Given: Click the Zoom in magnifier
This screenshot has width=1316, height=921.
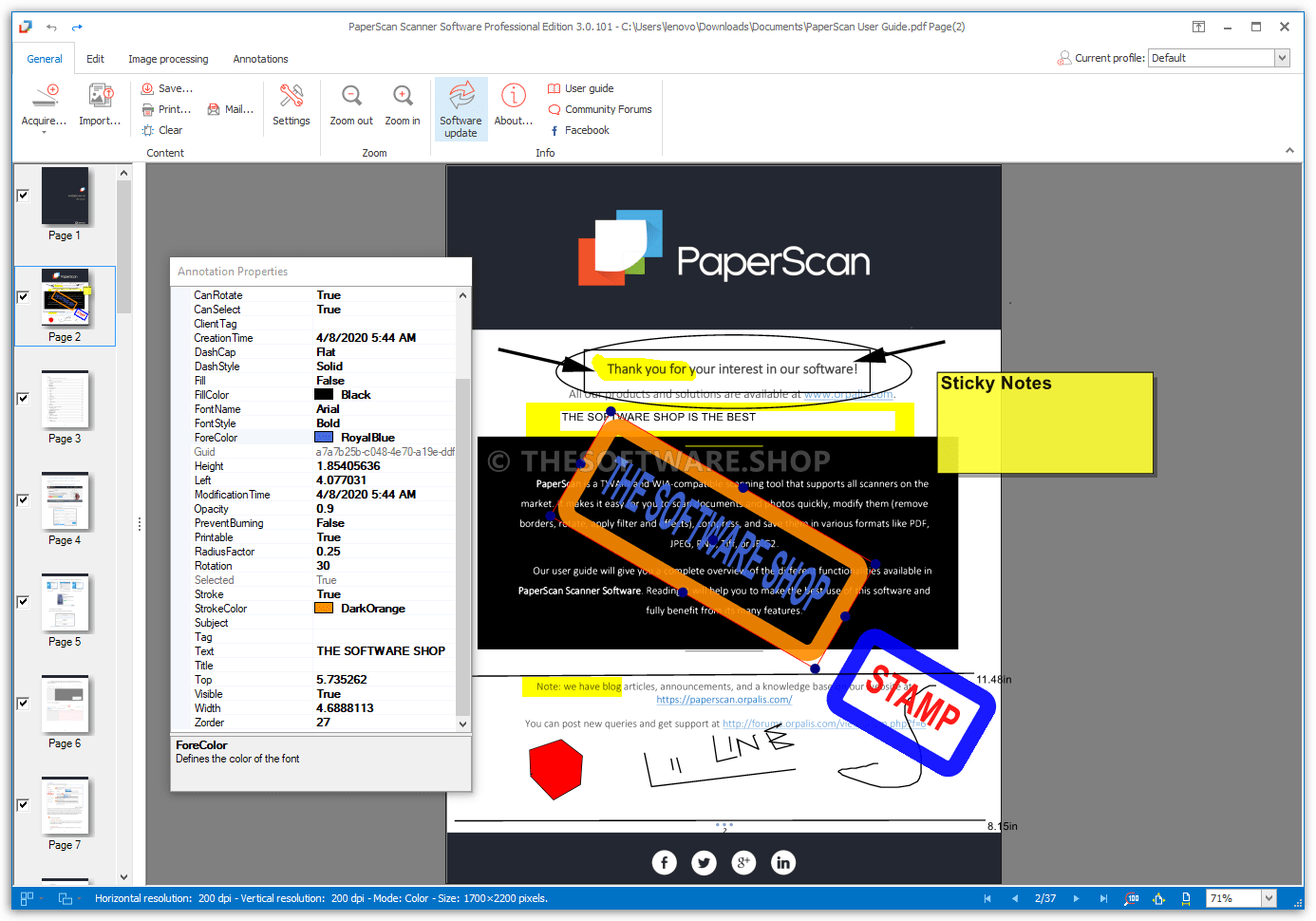Looking at the screenshot, I should tap(403, 97).
